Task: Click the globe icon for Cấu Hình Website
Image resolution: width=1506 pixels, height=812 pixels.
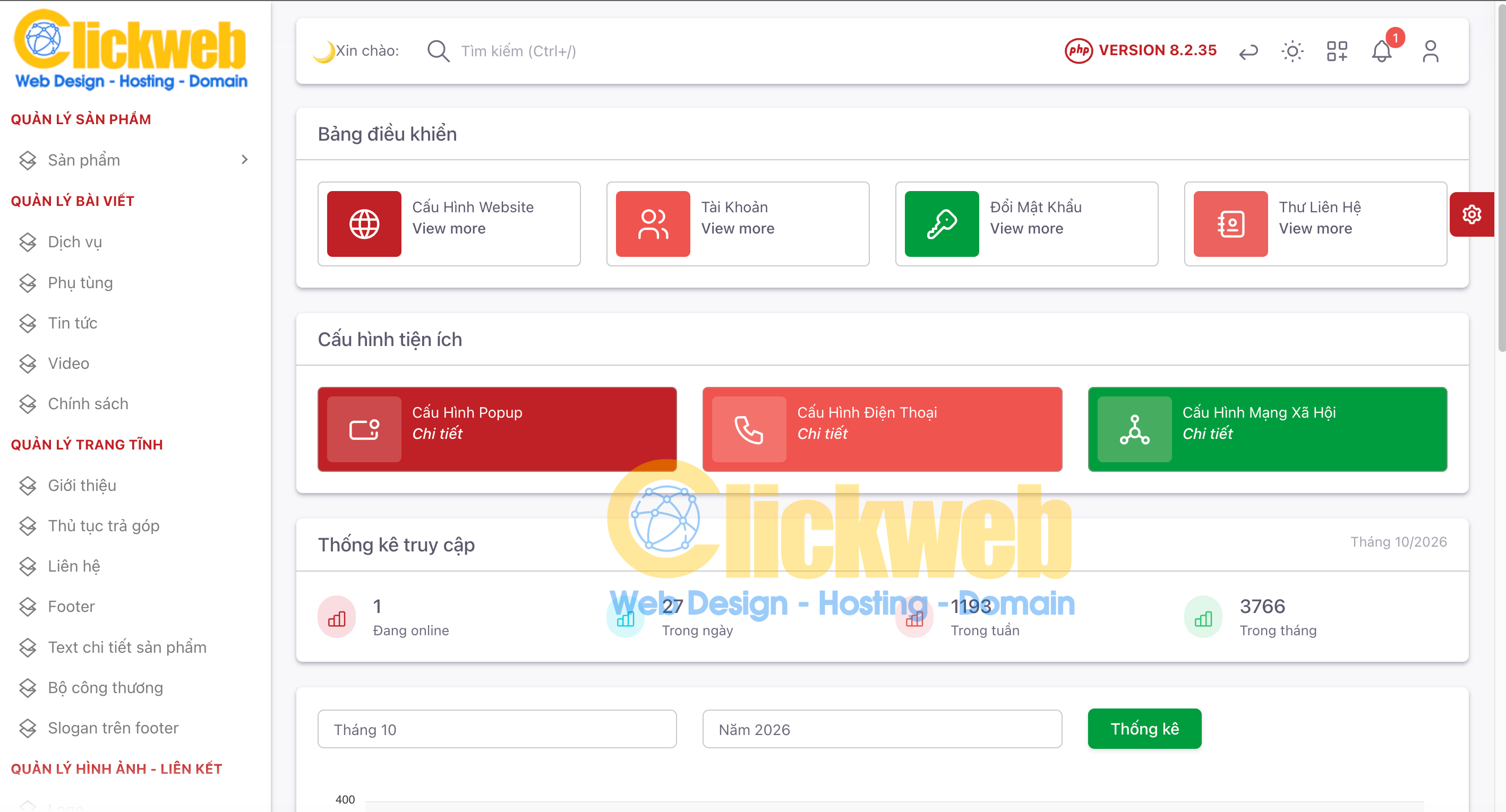Action: pos(364,224)
